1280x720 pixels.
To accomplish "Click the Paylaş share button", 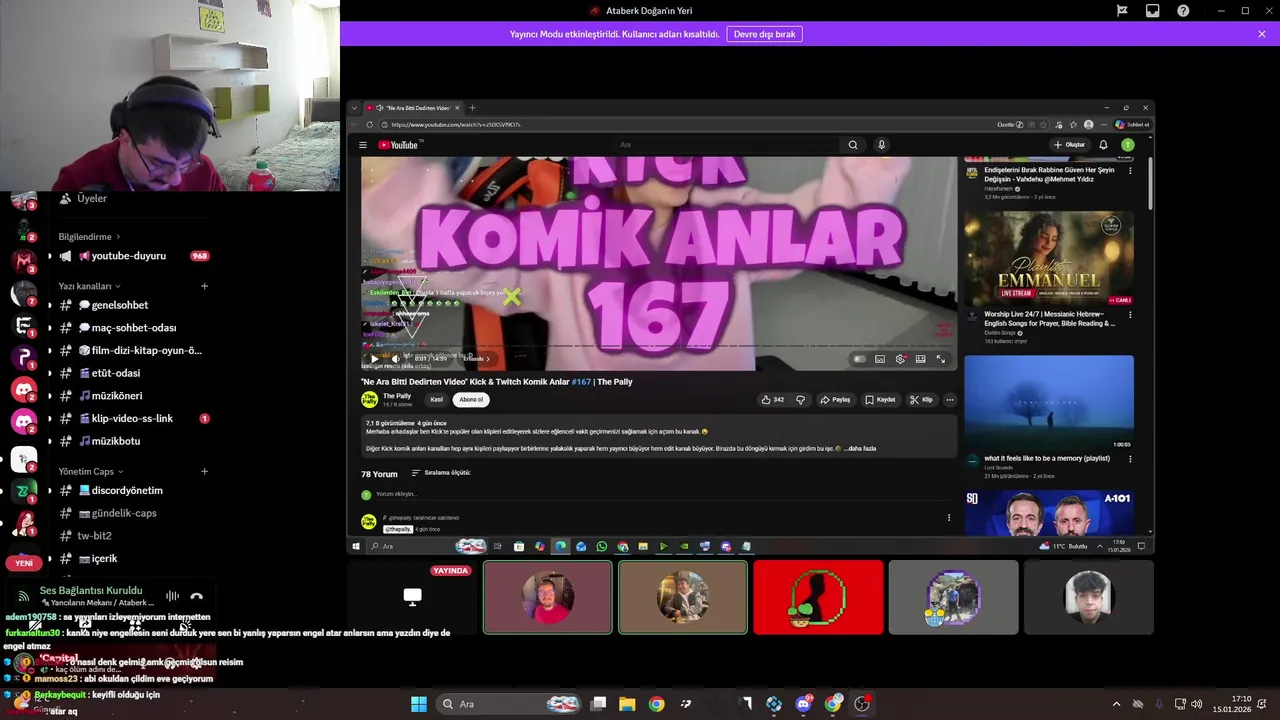I will (x=835, y=400).
